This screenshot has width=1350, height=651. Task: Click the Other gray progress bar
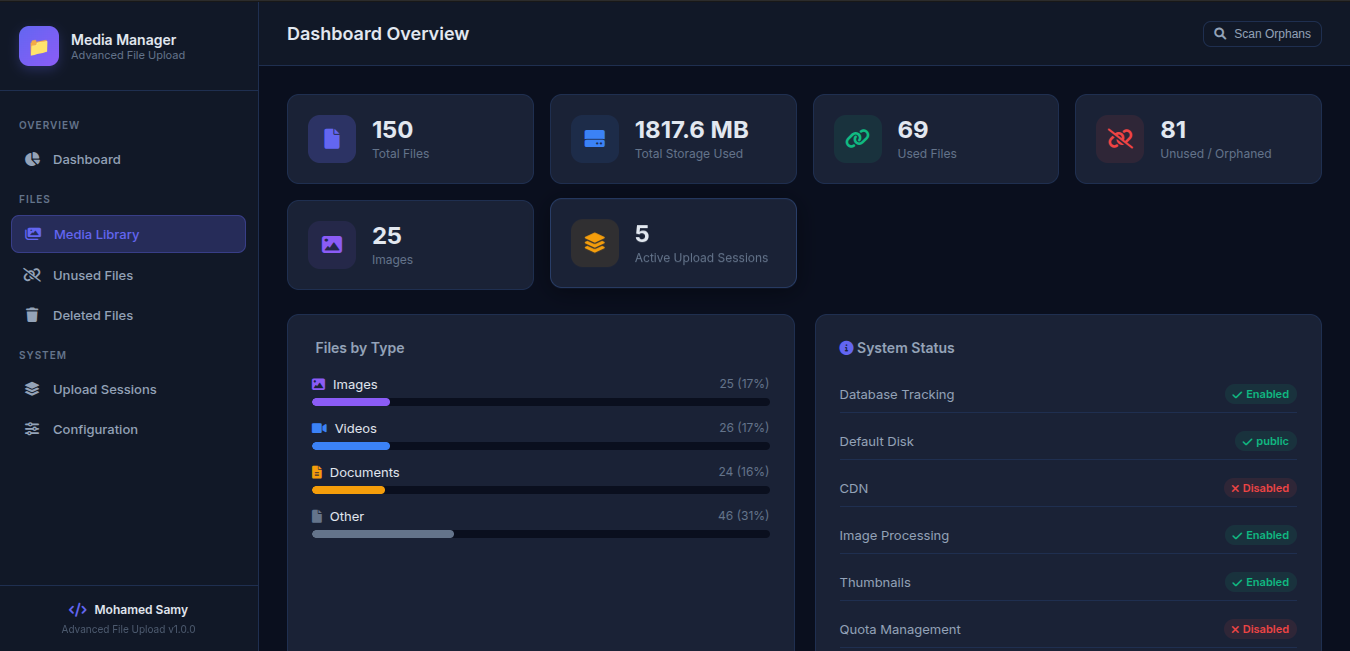click(383, 534)
